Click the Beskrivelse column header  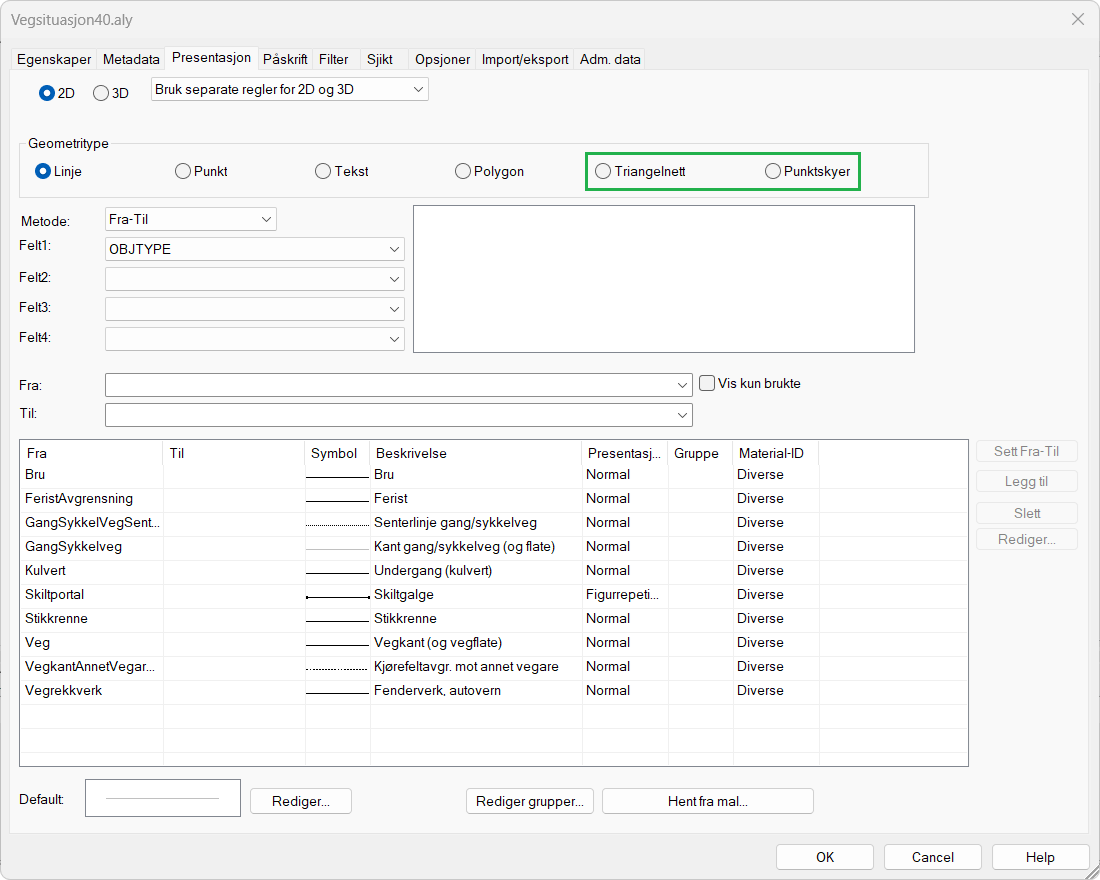411,453
